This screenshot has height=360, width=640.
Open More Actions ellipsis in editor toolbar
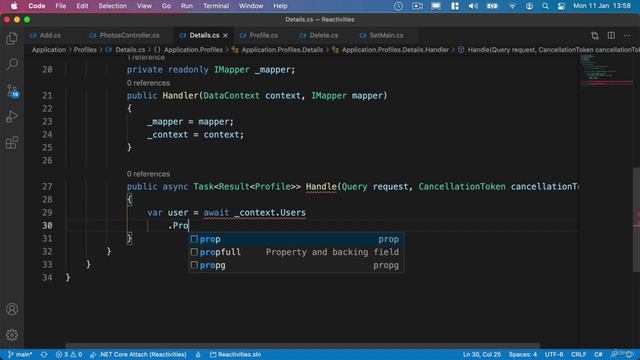click(627, 36)
